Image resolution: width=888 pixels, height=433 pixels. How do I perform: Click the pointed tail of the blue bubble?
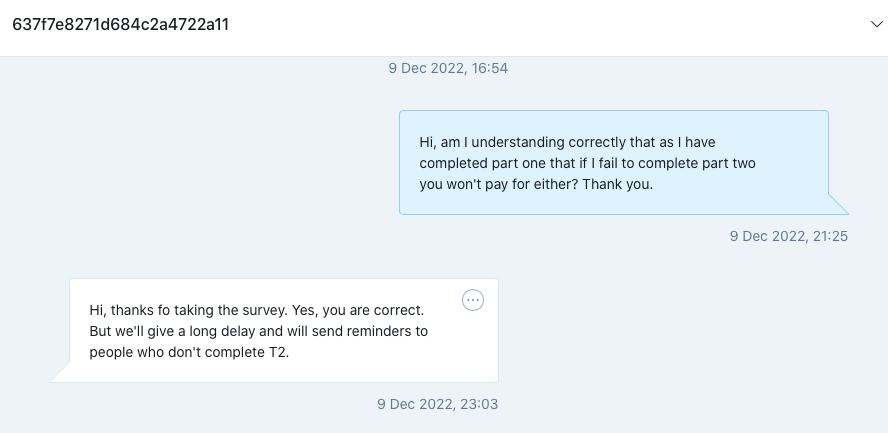coord(838,205)
